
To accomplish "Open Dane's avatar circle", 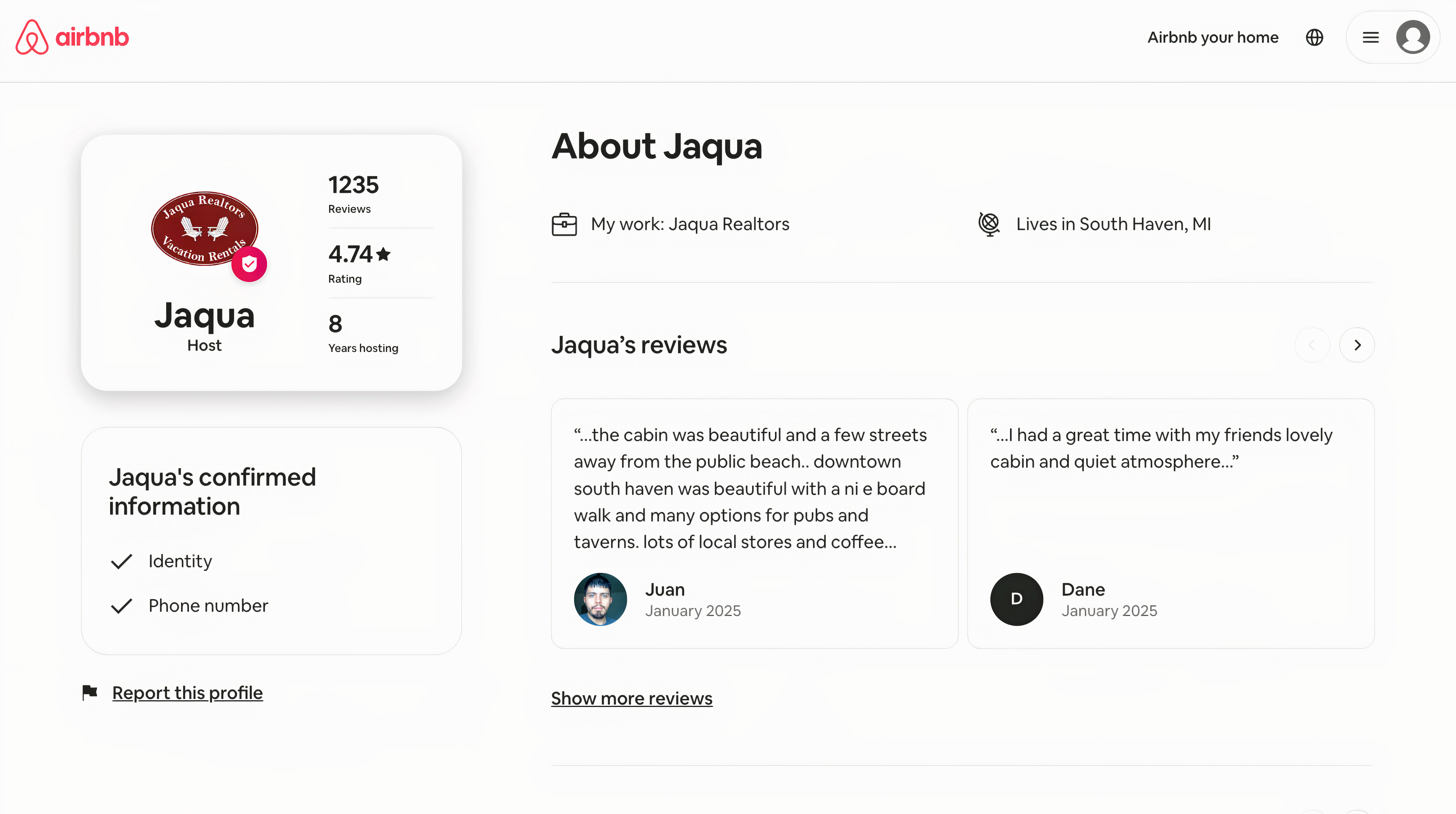I will click(1016, 599).
